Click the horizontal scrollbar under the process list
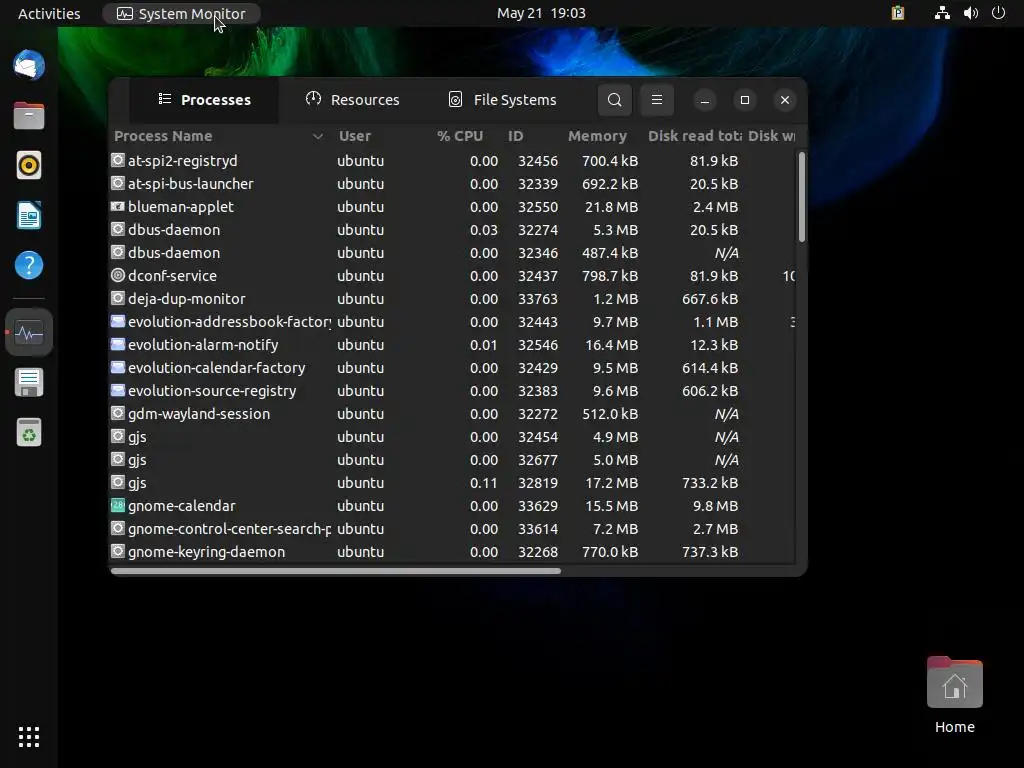This screenshot has width=1024, height=768. tap(336, 571)
